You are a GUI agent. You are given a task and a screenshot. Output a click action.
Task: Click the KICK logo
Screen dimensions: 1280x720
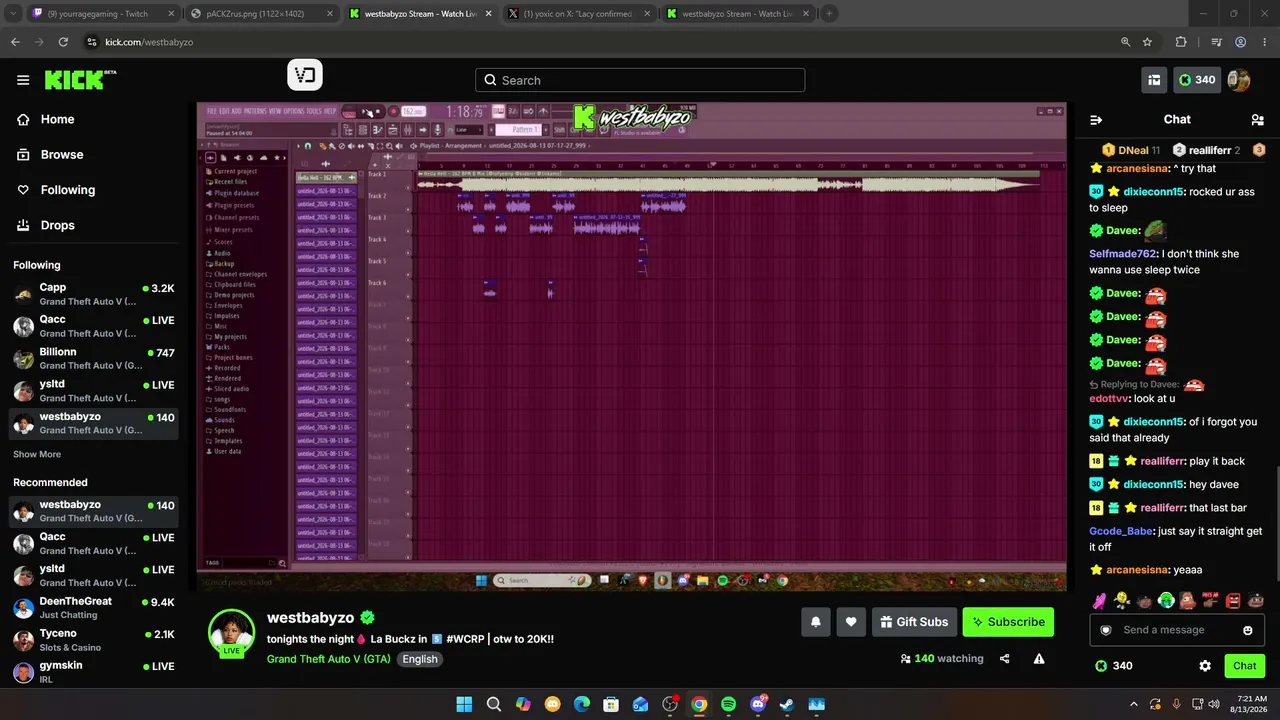81,80
